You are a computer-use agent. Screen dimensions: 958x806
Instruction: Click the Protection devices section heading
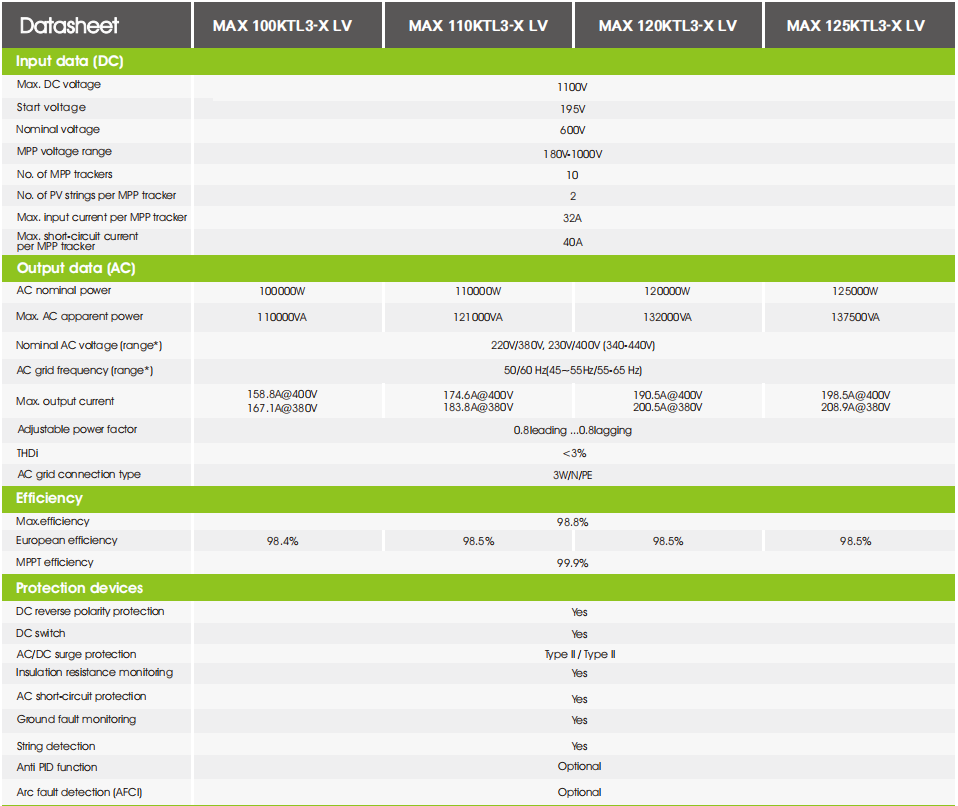click(79, 588)
